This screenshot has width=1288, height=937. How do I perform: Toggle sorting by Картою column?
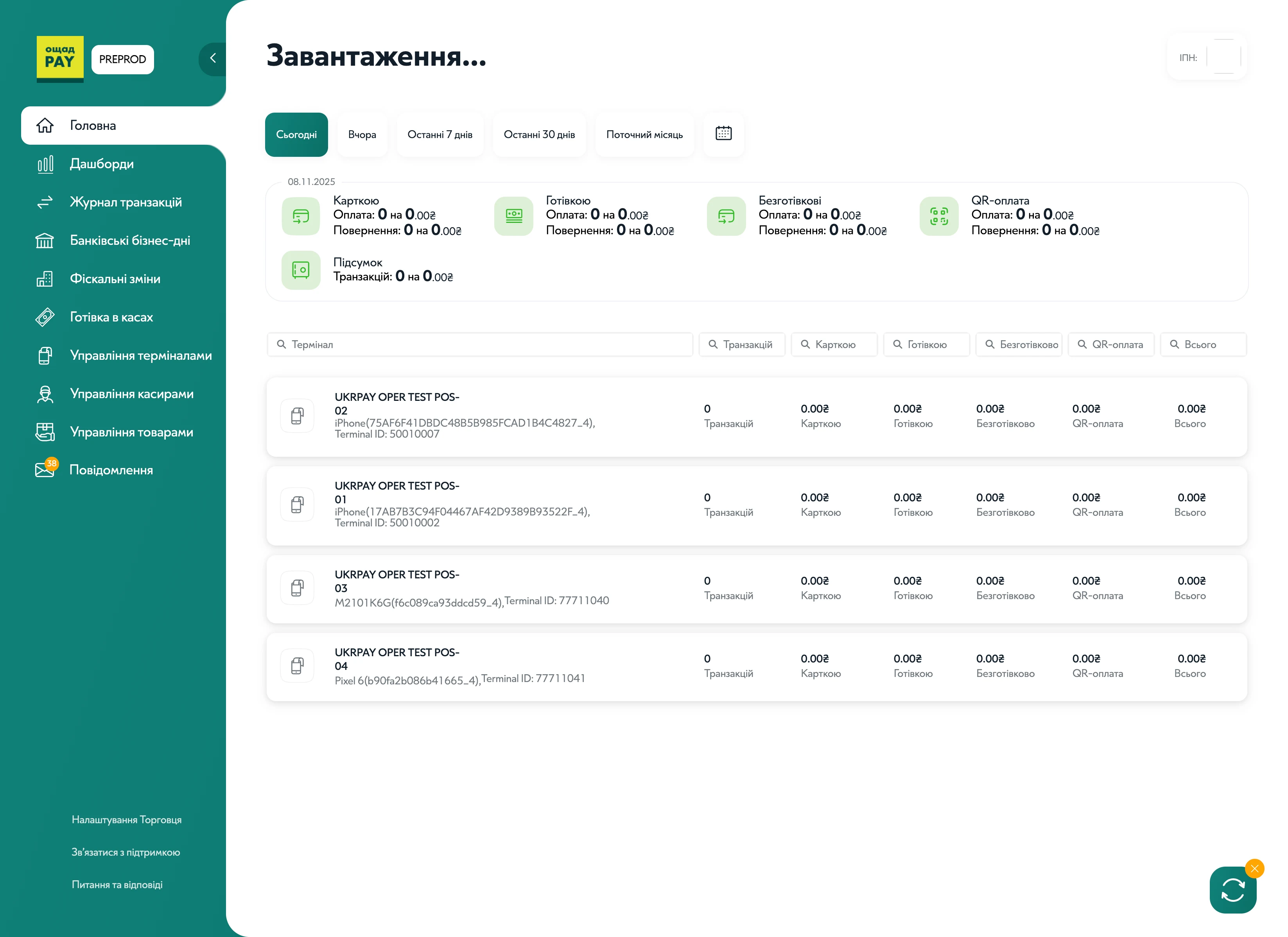click(x=834, y=344)
